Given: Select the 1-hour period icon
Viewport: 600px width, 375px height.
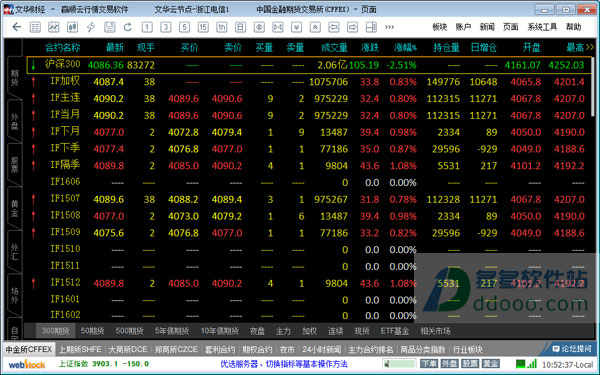Looking at the screenshot, I should point(222,27).
